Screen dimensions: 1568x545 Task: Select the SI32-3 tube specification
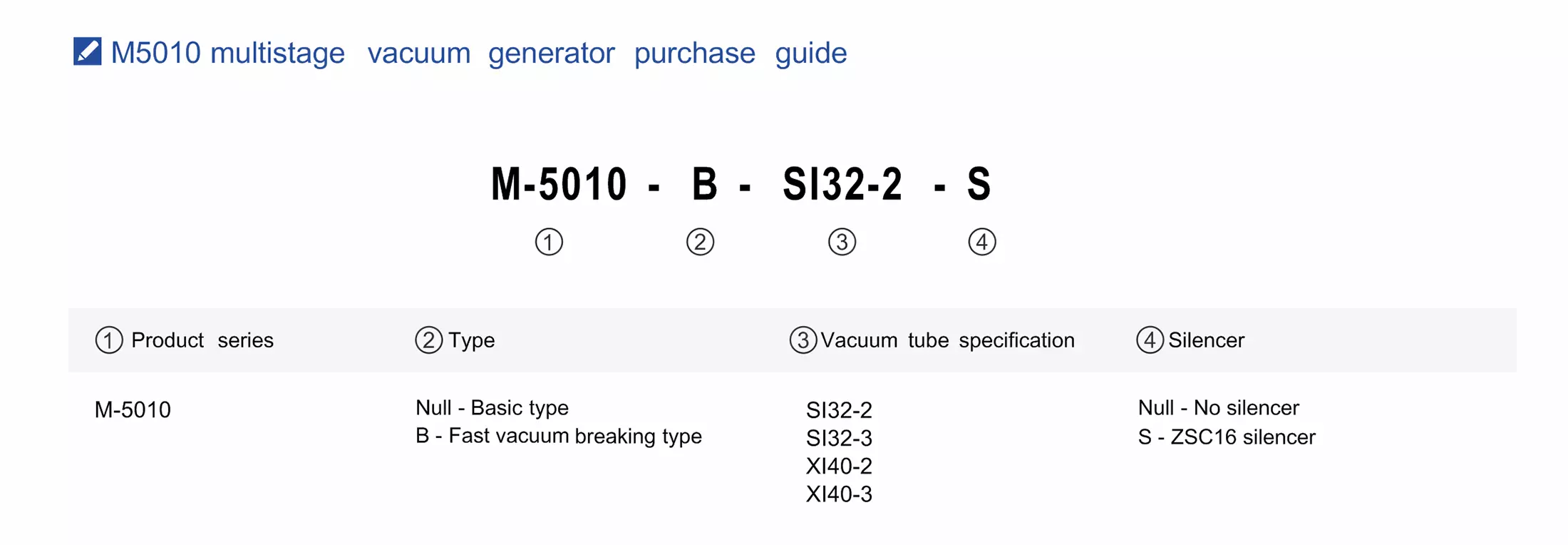point(839,438)
